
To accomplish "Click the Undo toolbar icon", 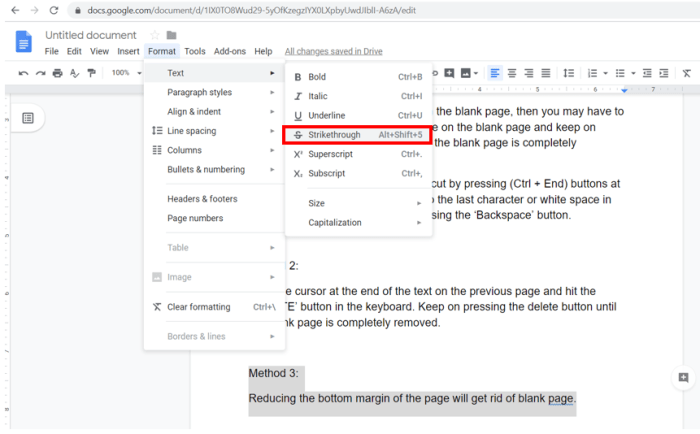I will click(x=23, y=73).
